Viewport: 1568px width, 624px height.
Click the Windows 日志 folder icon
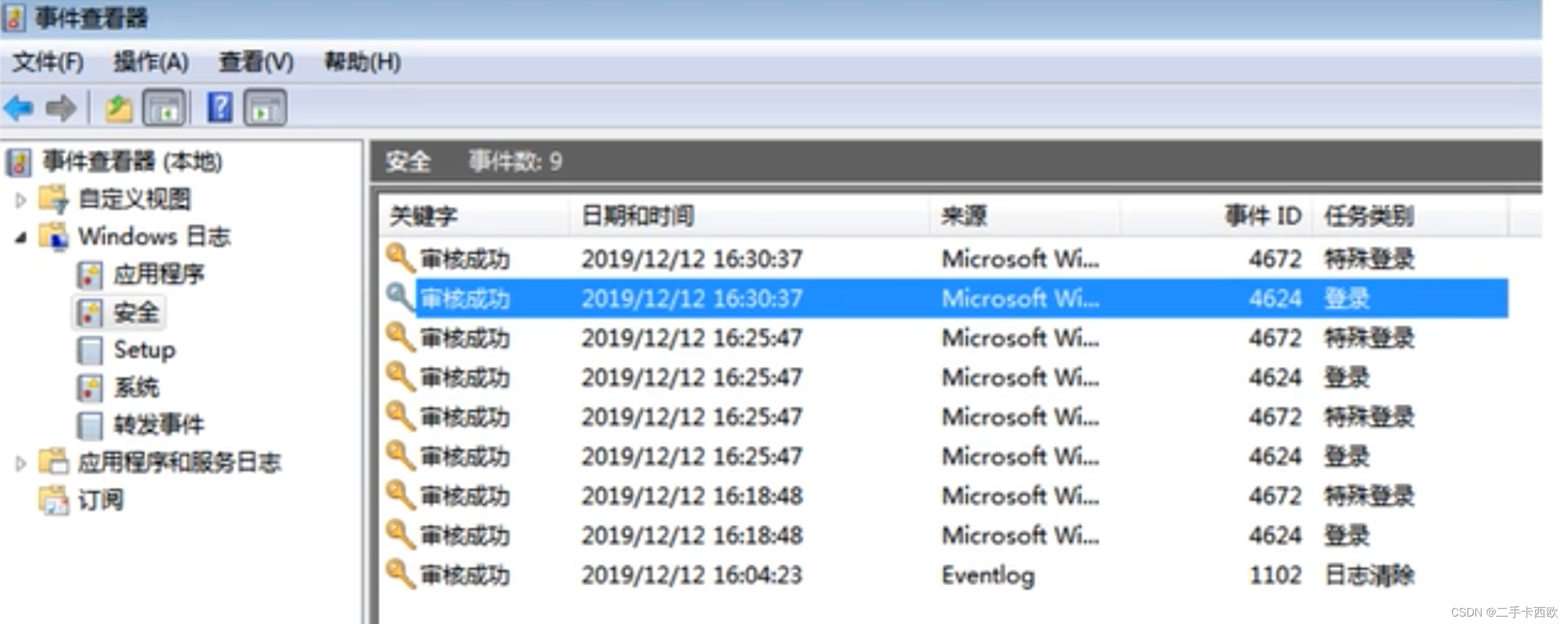coord(54,237)
